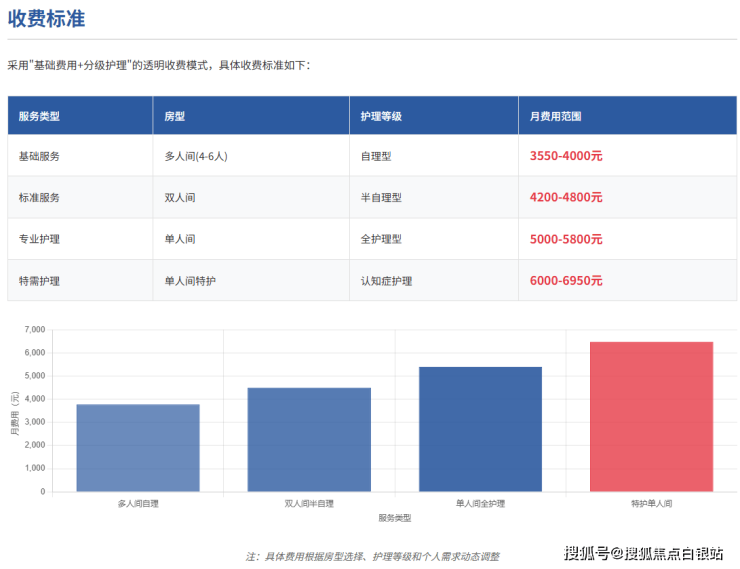Click the 4200-4800元 price
This screenshot has width=740, height=569.
(566, 198)
